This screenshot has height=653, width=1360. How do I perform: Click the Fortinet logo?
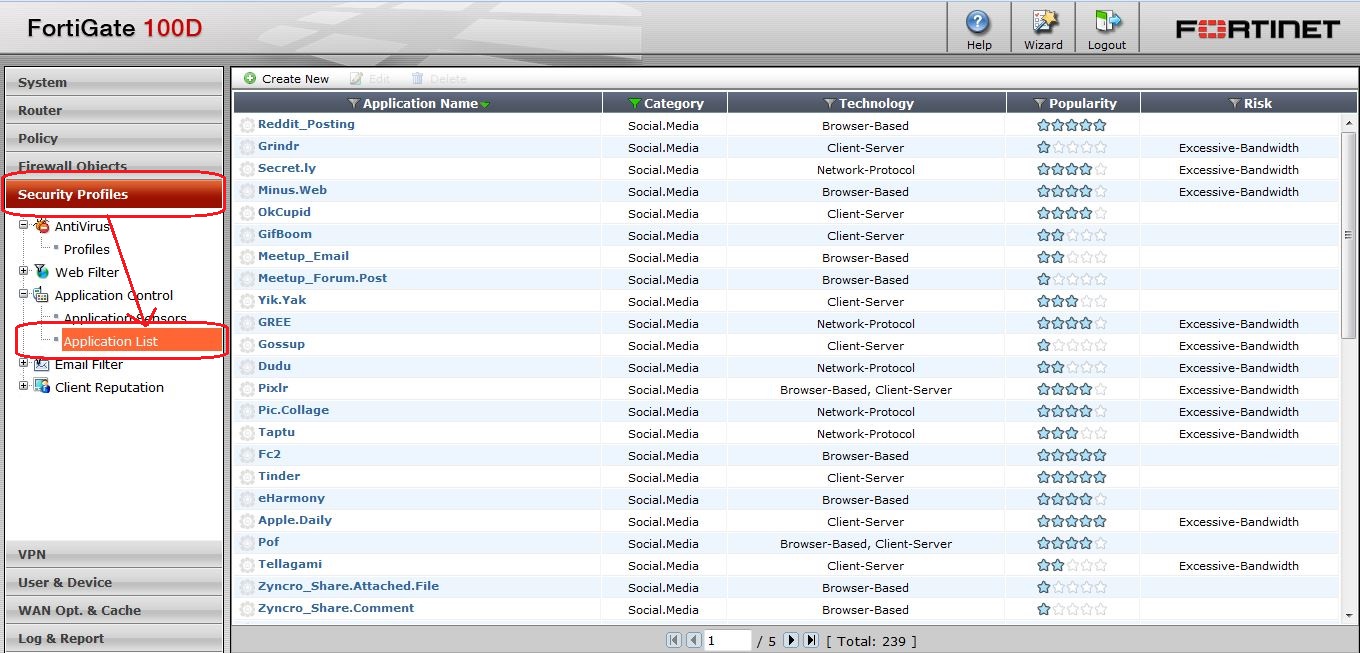[x=1257, y=29]
